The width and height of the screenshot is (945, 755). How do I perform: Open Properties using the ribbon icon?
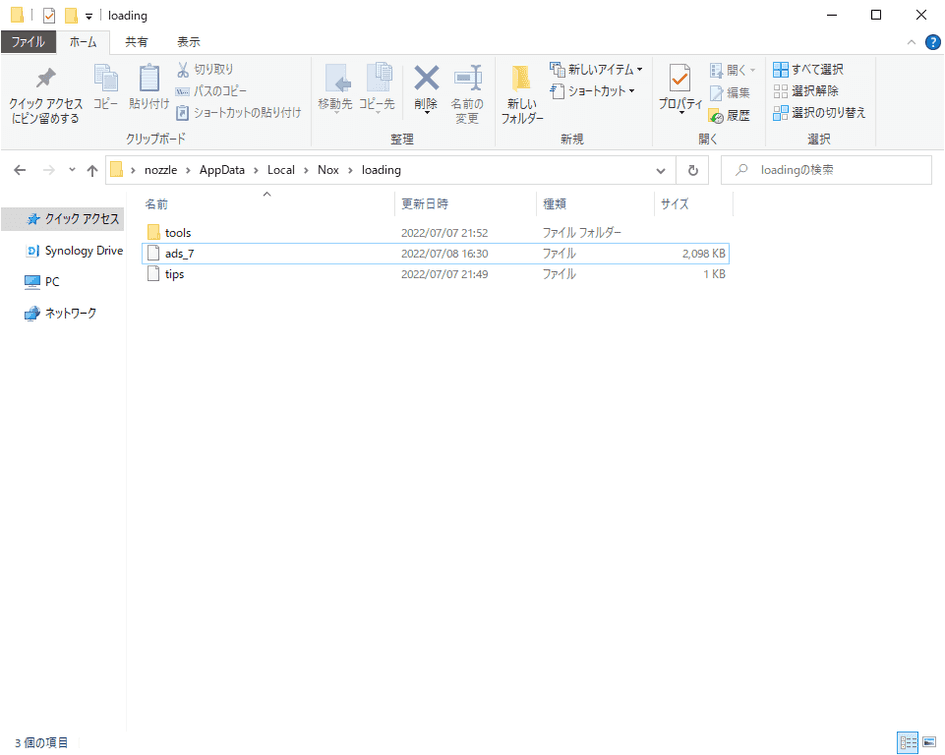(679, 90)
